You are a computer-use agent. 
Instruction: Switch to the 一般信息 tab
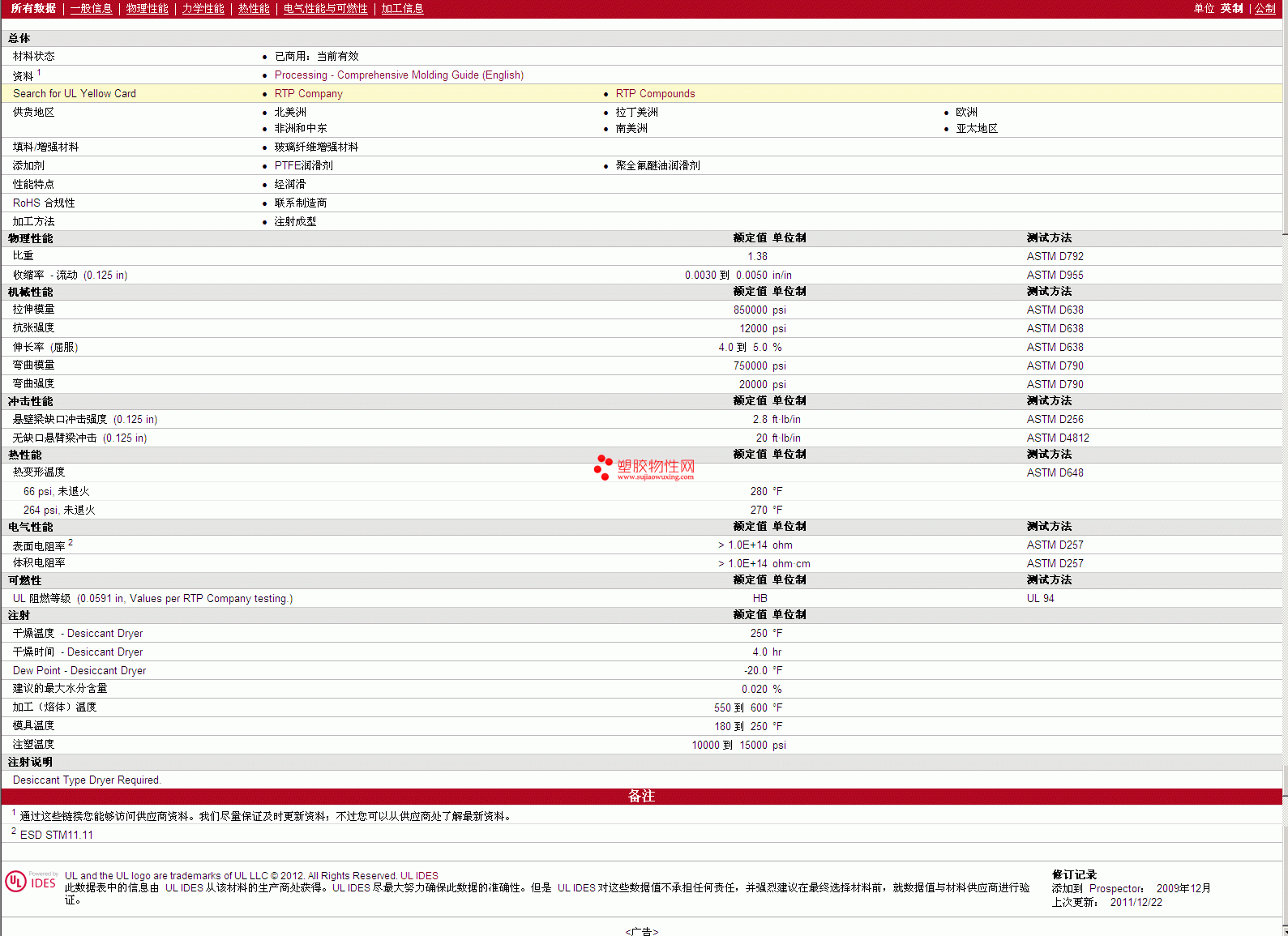(x=91, y=8)
